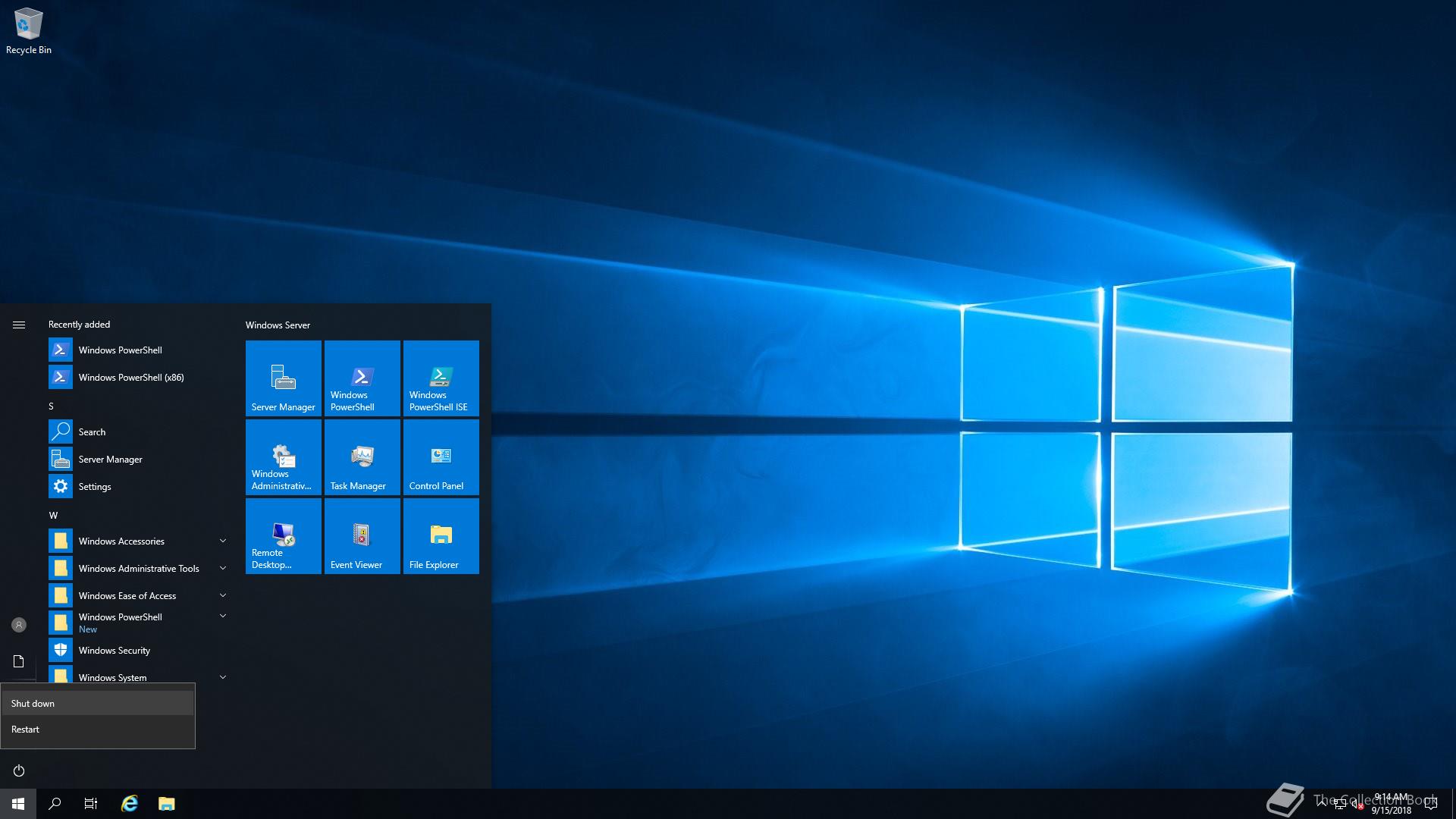Open Settings in the app list

[x=140, y=486]
